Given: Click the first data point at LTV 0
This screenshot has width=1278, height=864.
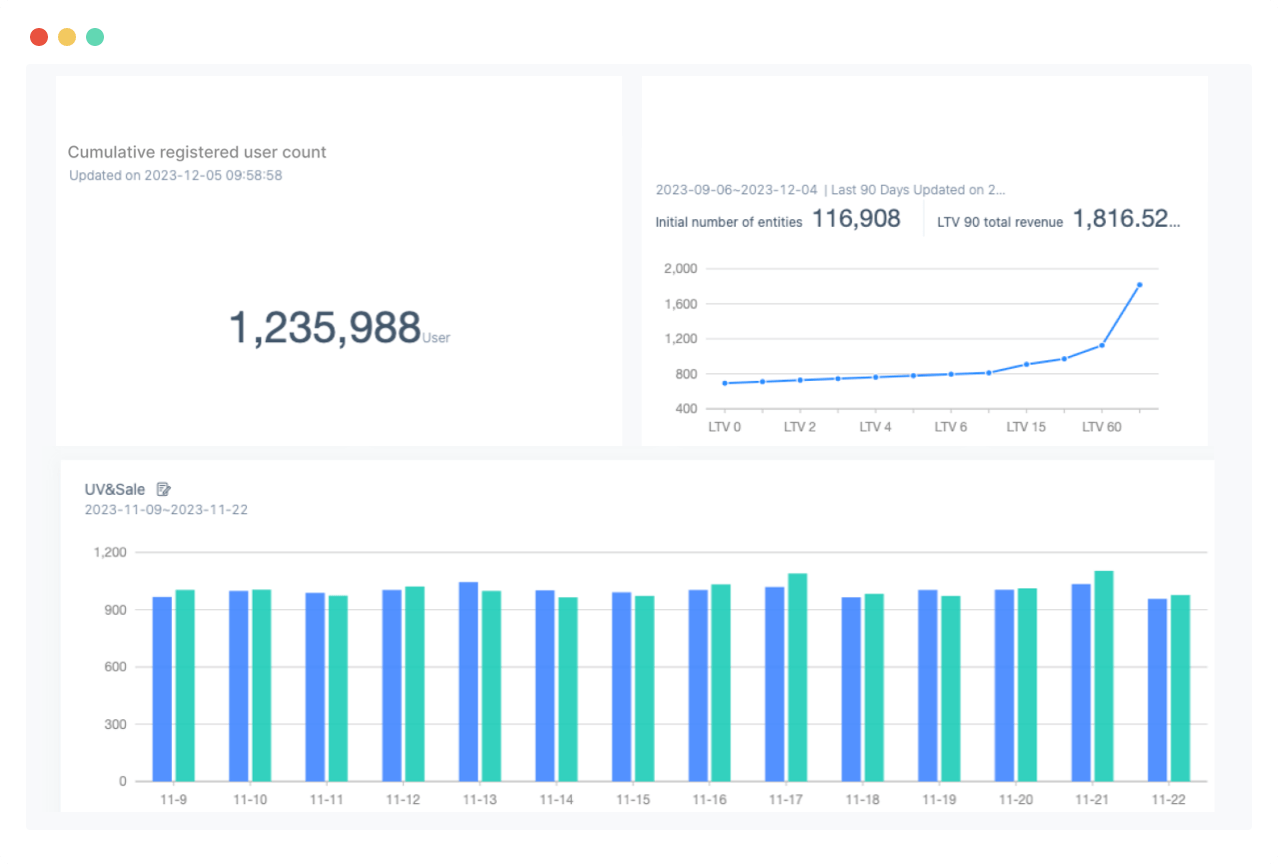Looking at the screenshot, I should [x=723, y=382].
